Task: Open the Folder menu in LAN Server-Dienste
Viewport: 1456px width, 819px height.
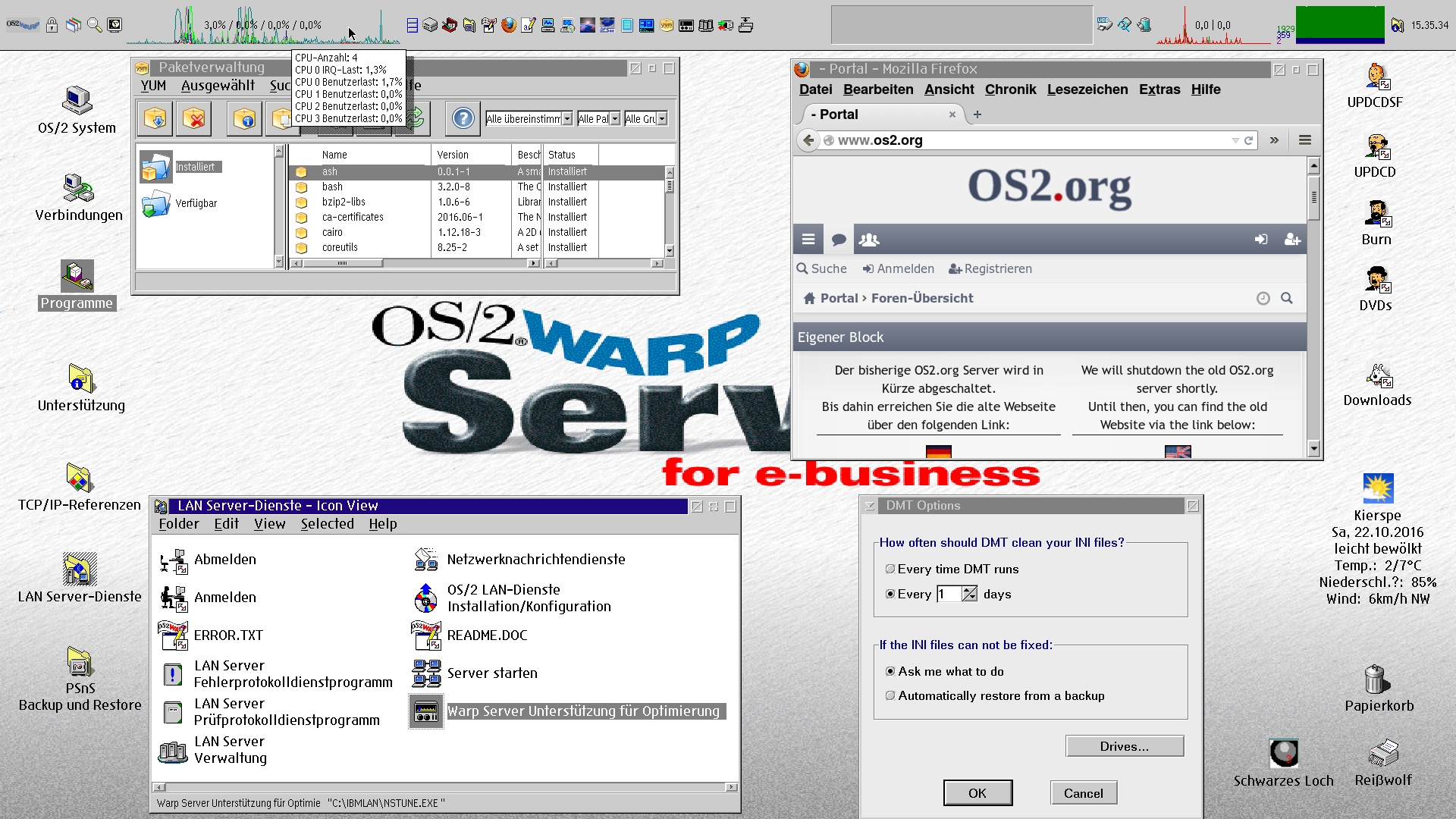Action: pyautogui.click(x=179, y=524)
